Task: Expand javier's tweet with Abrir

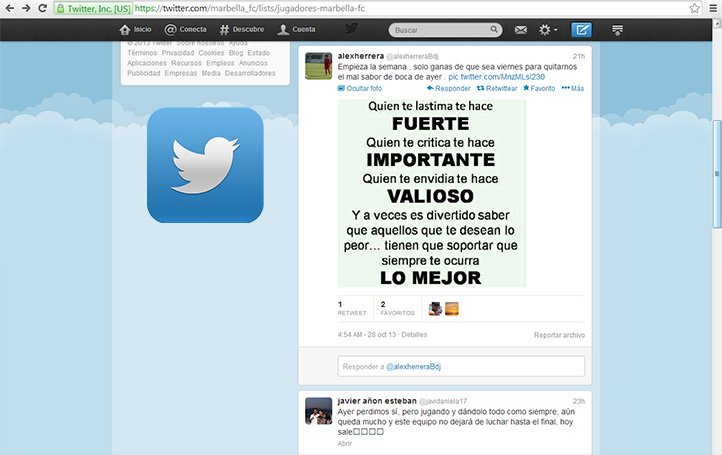Action: point(344,443)
